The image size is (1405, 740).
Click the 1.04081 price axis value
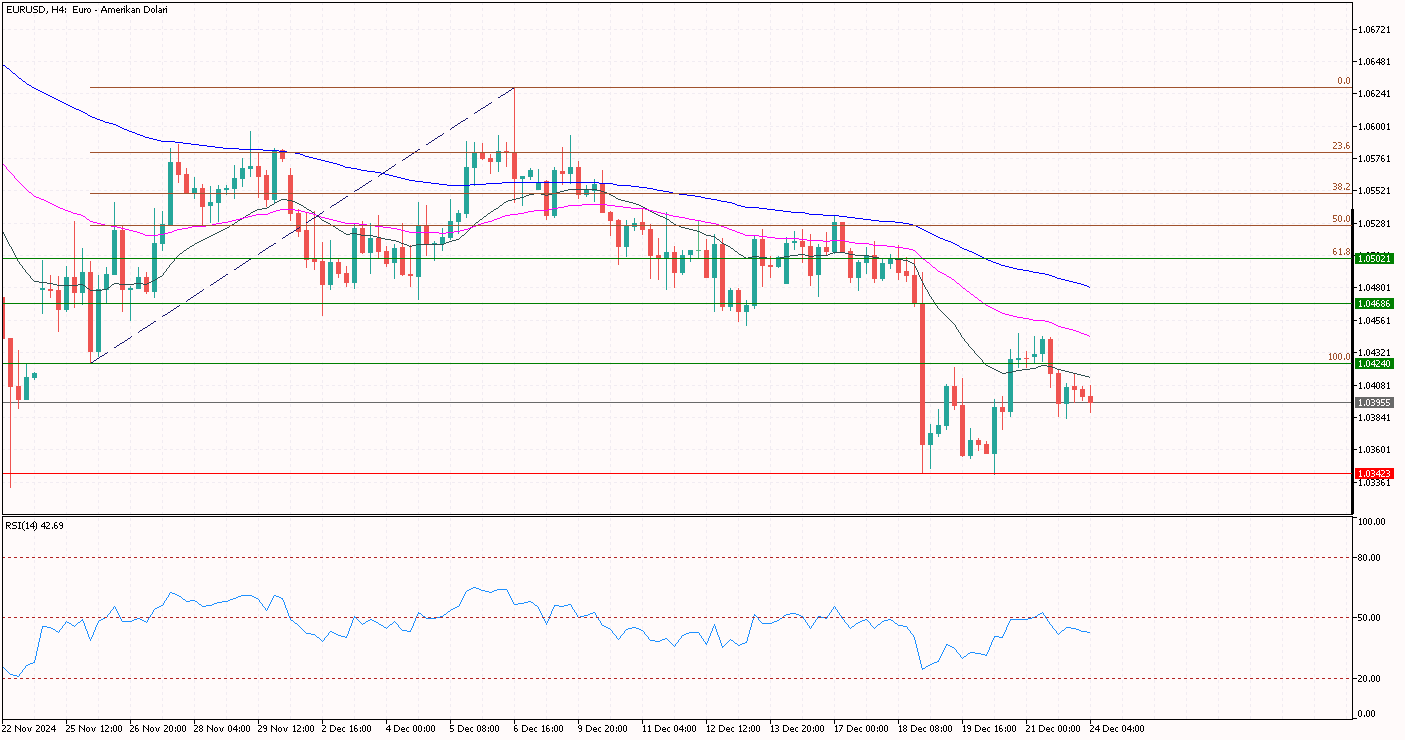pos(1373,386)
